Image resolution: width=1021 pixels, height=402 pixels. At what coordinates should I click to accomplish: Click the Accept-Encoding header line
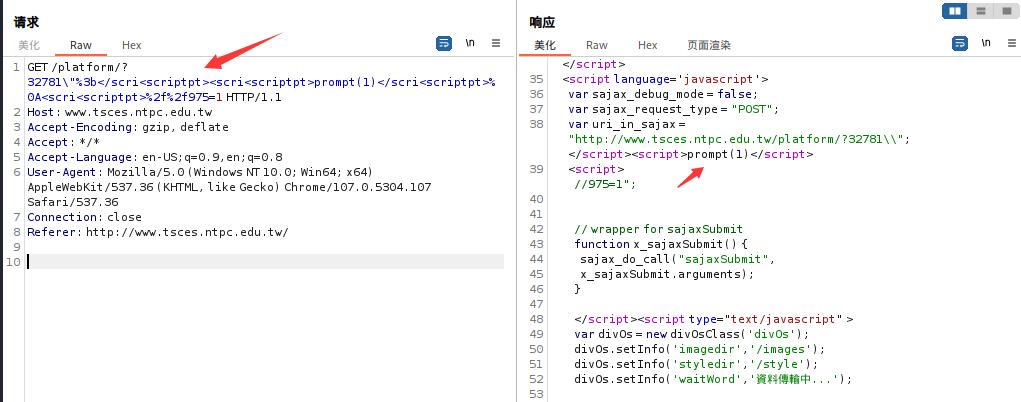point(128,127)
